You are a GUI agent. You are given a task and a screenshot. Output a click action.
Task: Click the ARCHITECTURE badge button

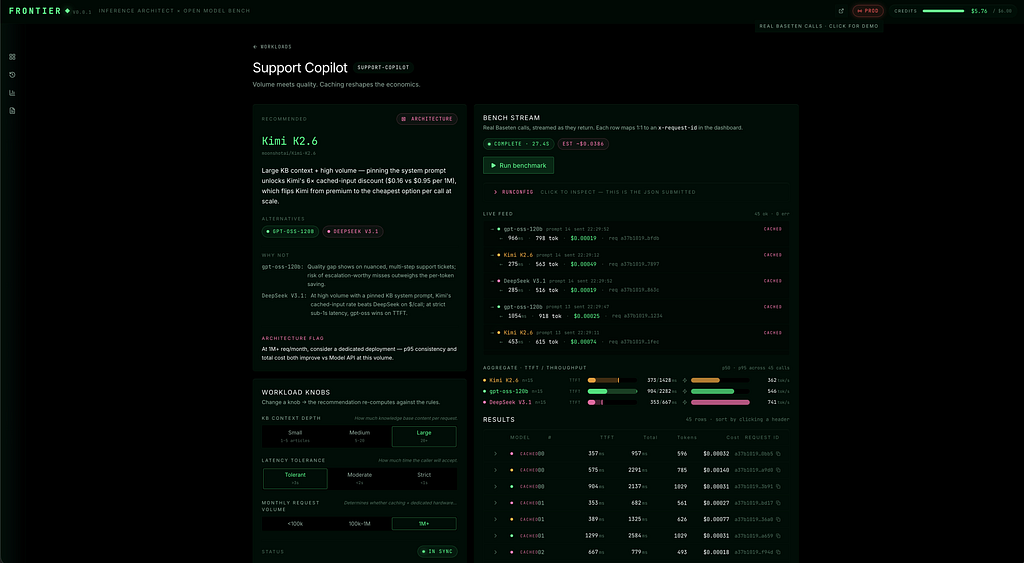pos(427,119)
